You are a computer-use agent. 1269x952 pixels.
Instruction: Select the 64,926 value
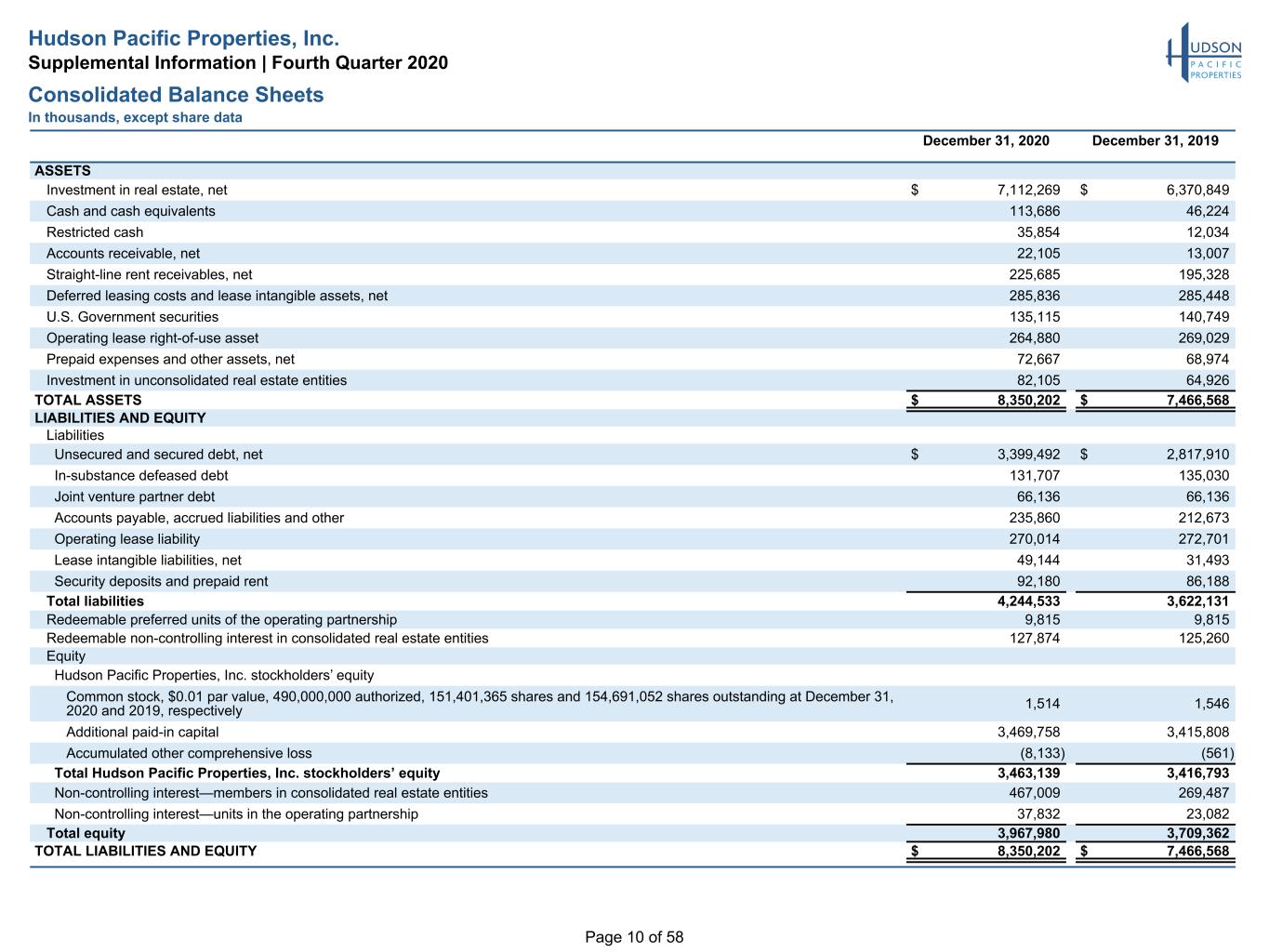1208,380
